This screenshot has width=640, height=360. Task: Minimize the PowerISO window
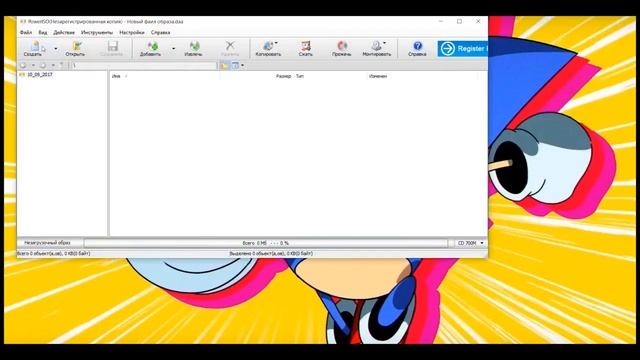(441, 21)
